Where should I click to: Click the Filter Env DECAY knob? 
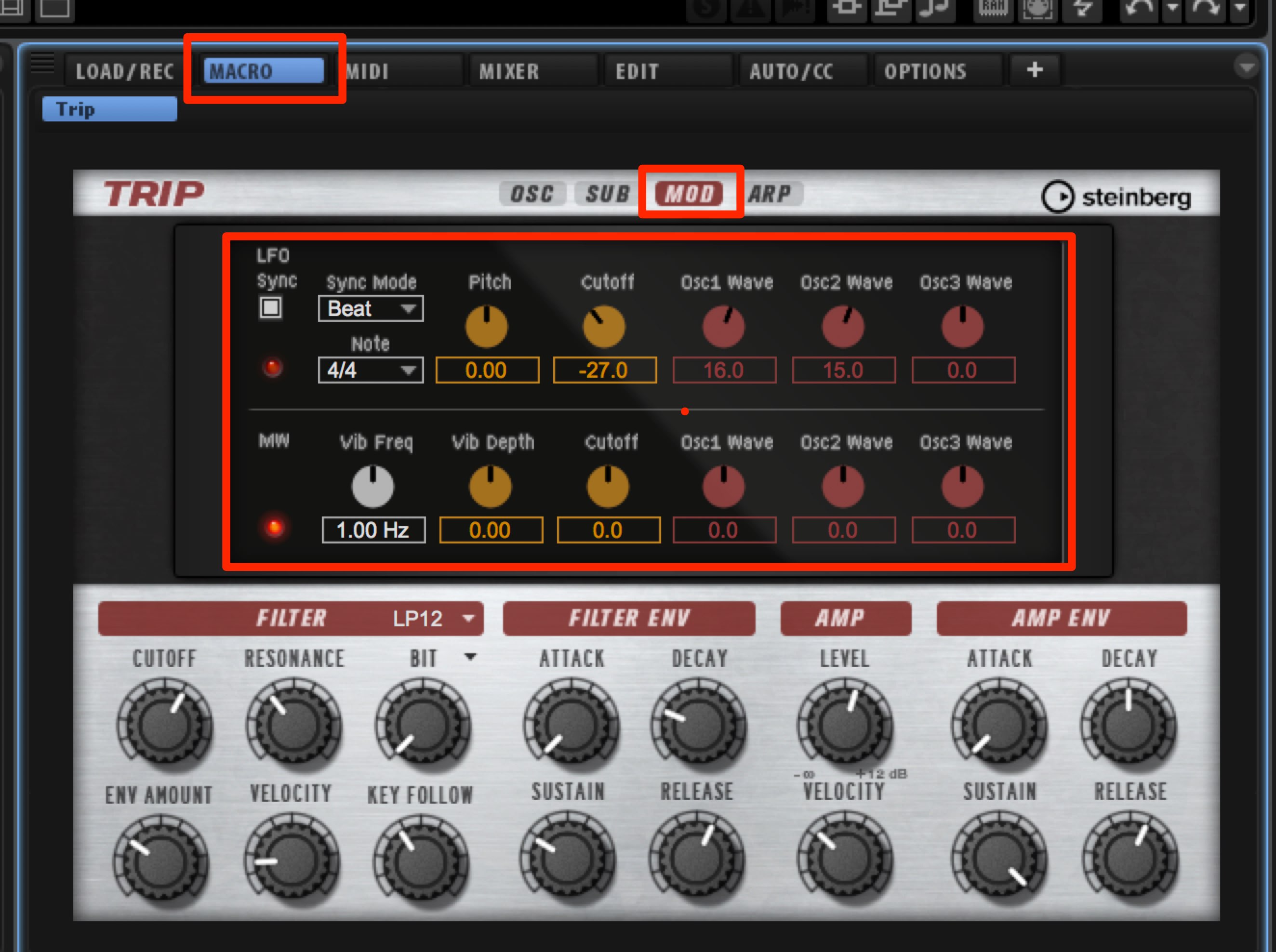[x=699, y=726]
